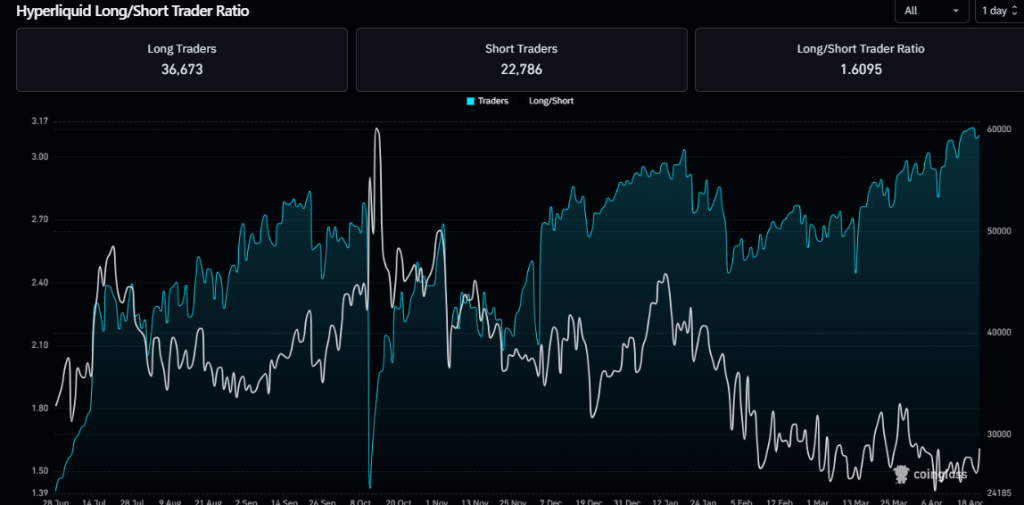Click the 3.17 maximum label on left axis
This screenshot has width=1024, height=505.
(x=40, y=122)
